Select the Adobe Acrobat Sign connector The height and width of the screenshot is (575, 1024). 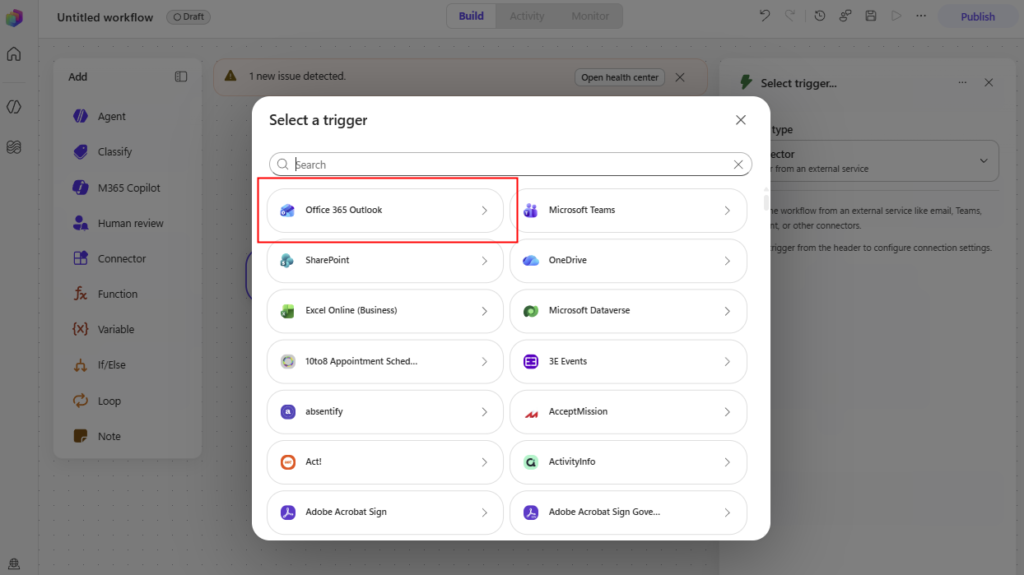click(385, 512)
